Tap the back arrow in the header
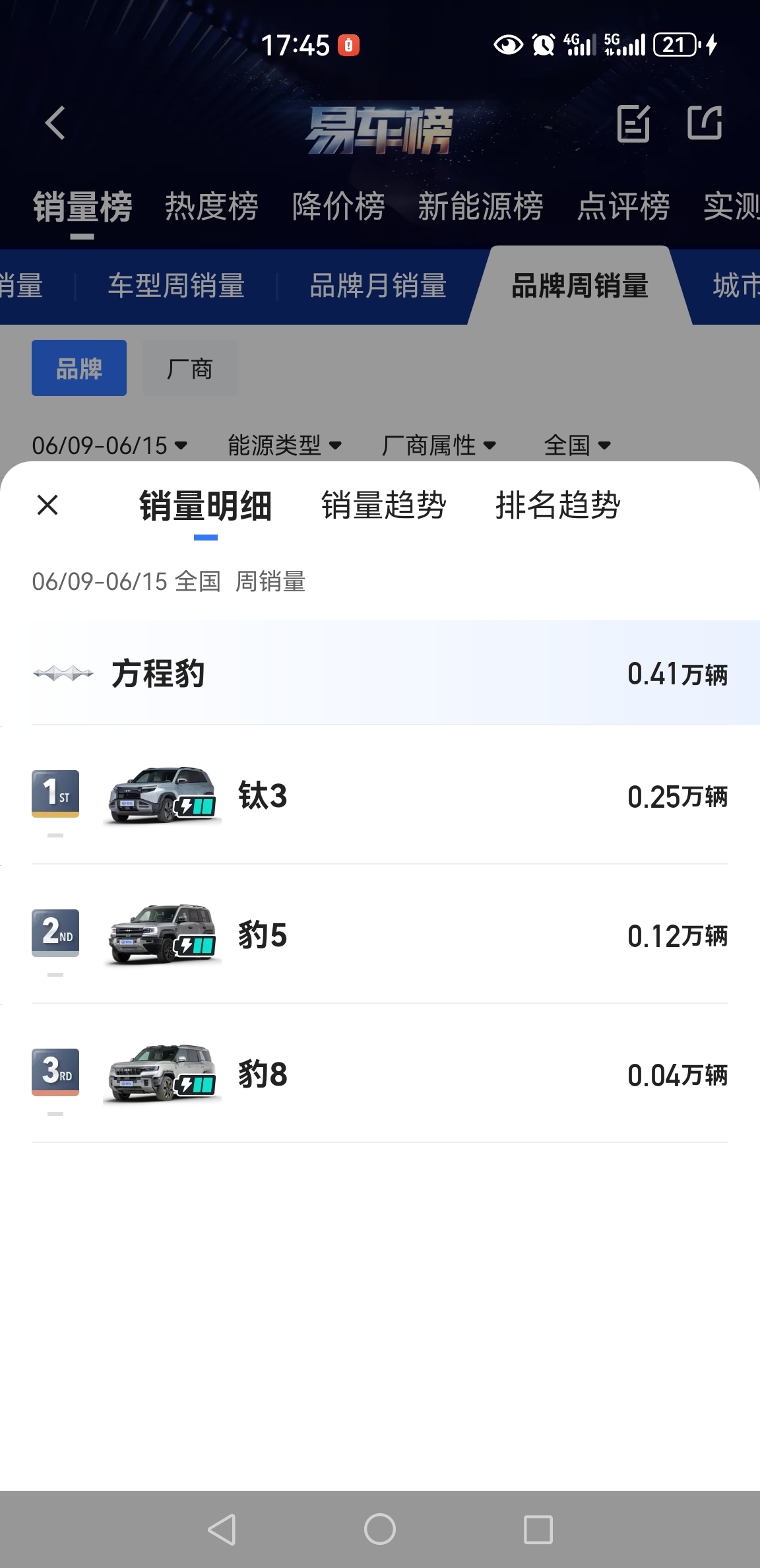Screen dimensions: 760x1568 pyautogui.click(x=55, y=123)
